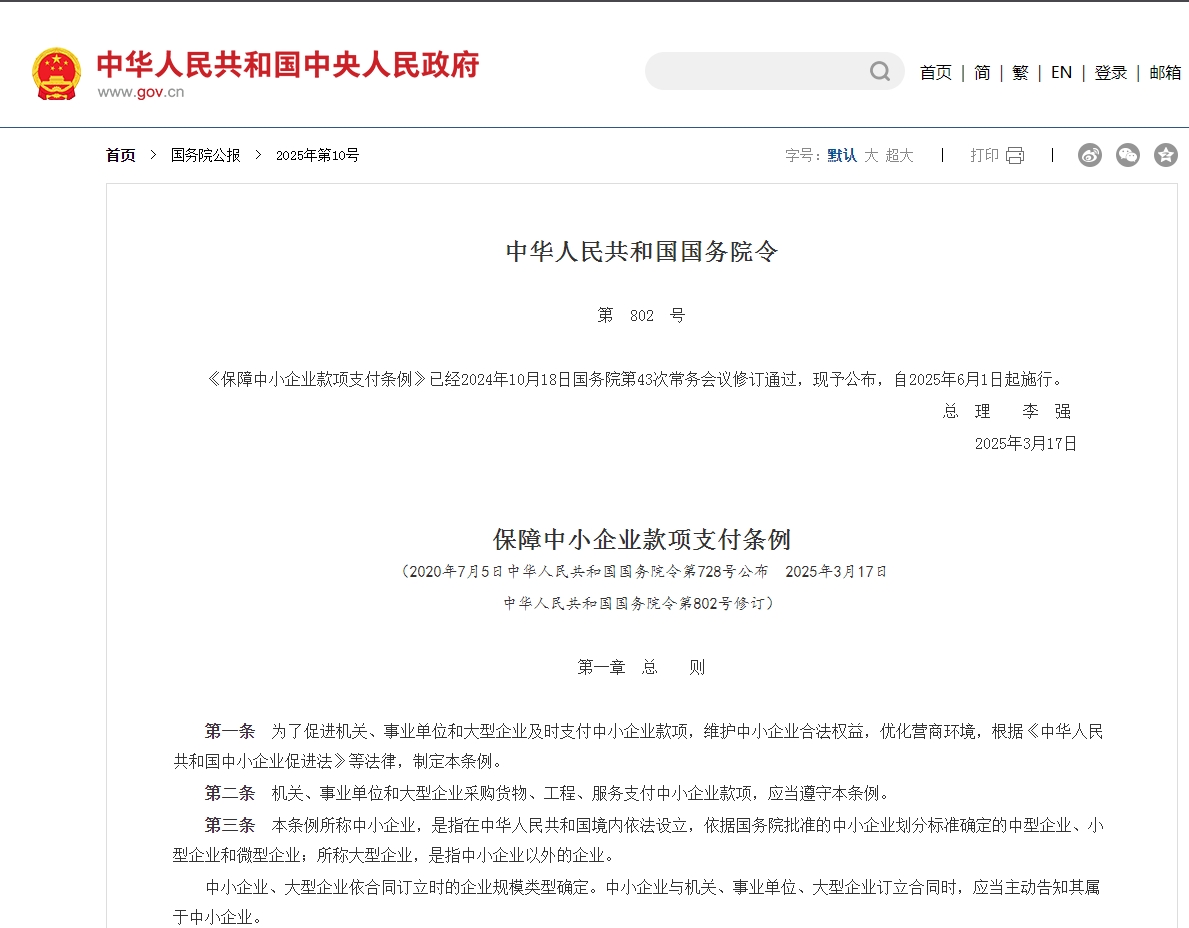Image resolution: width=1189 pixels, height=928 pixels.
Task: Share the article to WeChat
Action: click(1128, 155)
